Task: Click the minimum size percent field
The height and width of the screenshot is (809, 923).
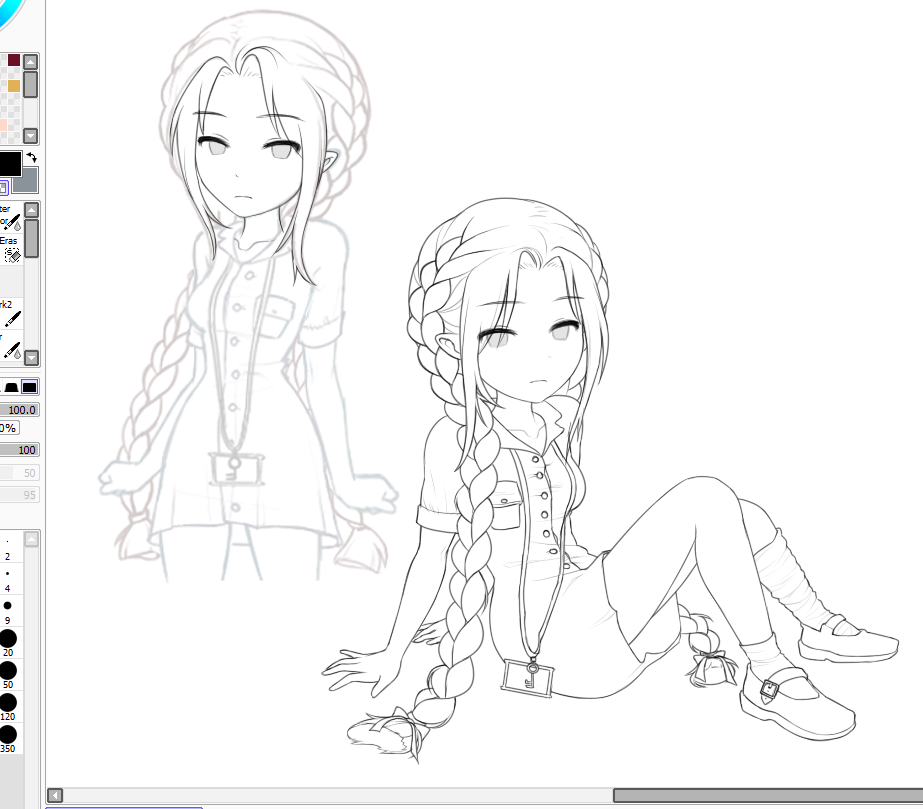Action: [9, 428]
